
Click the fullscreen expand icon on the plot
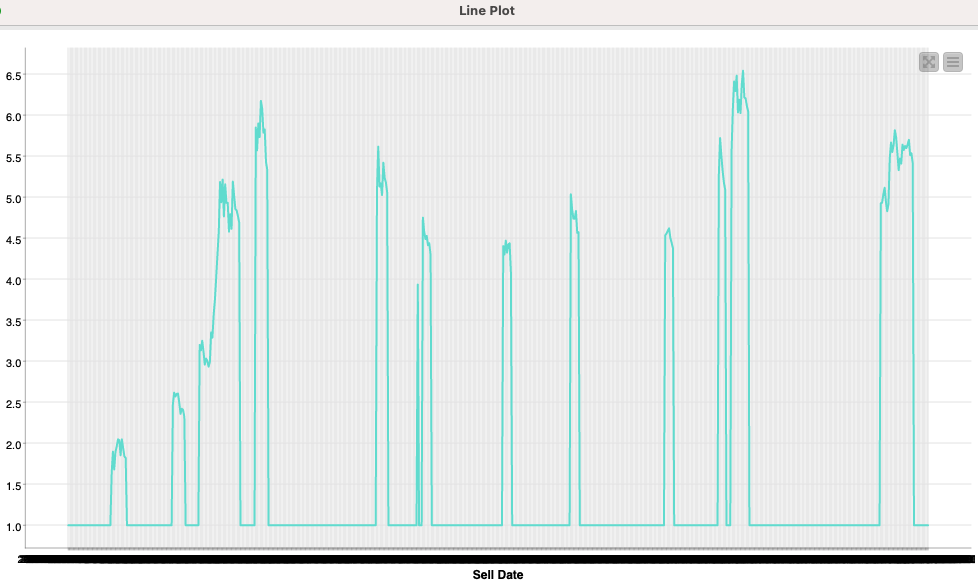point(929,62)
